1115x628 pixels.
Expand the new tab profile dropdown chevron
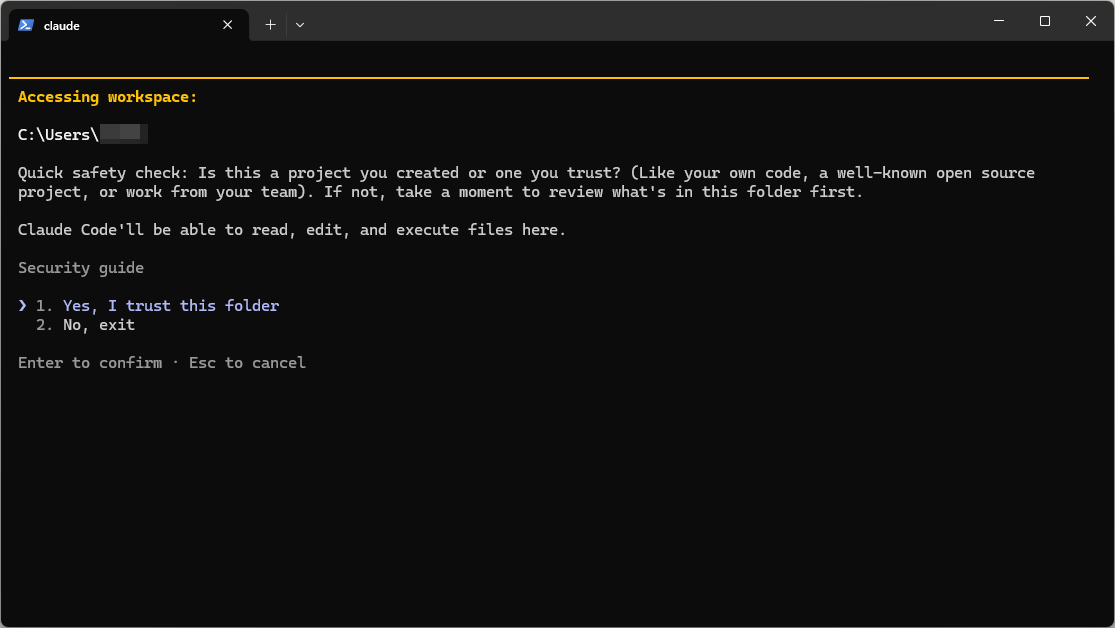300,25
